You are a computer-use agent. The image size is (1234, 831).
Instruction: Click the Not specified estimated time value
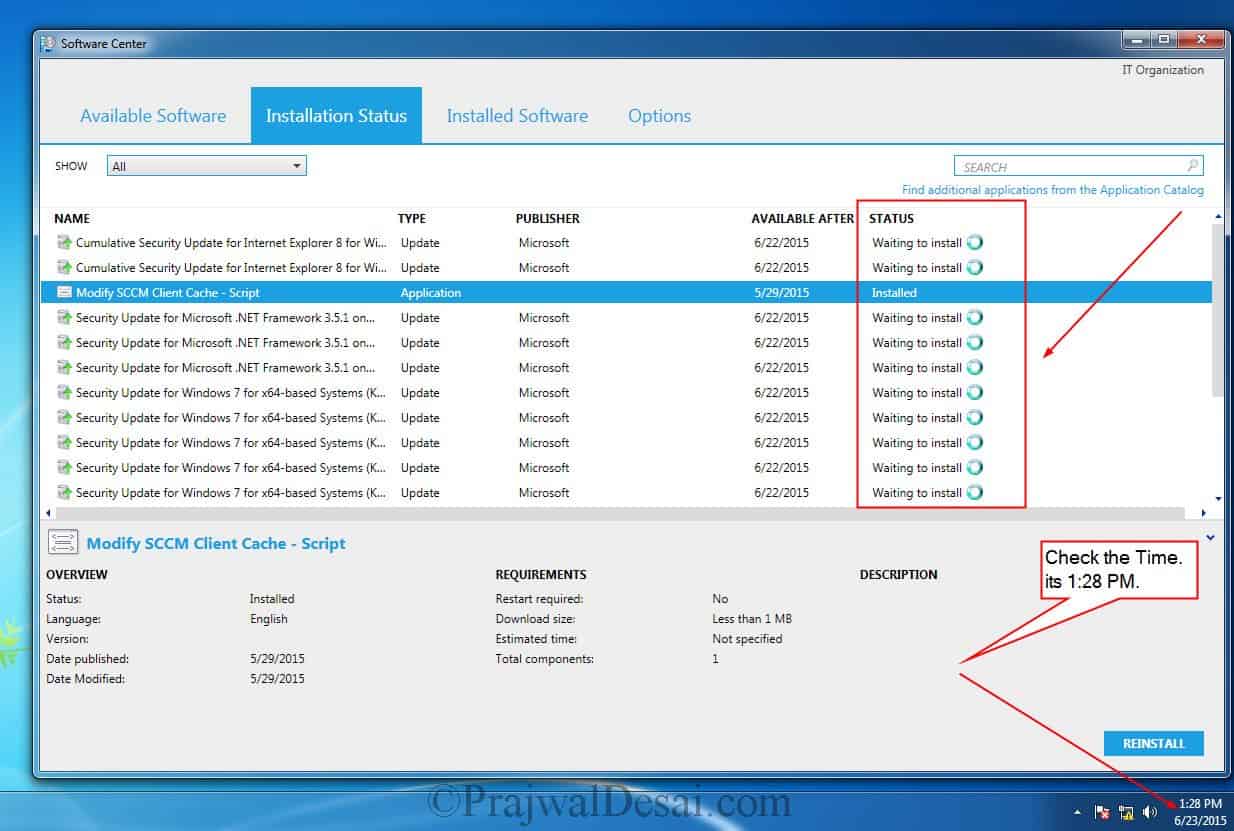point(747,639)
